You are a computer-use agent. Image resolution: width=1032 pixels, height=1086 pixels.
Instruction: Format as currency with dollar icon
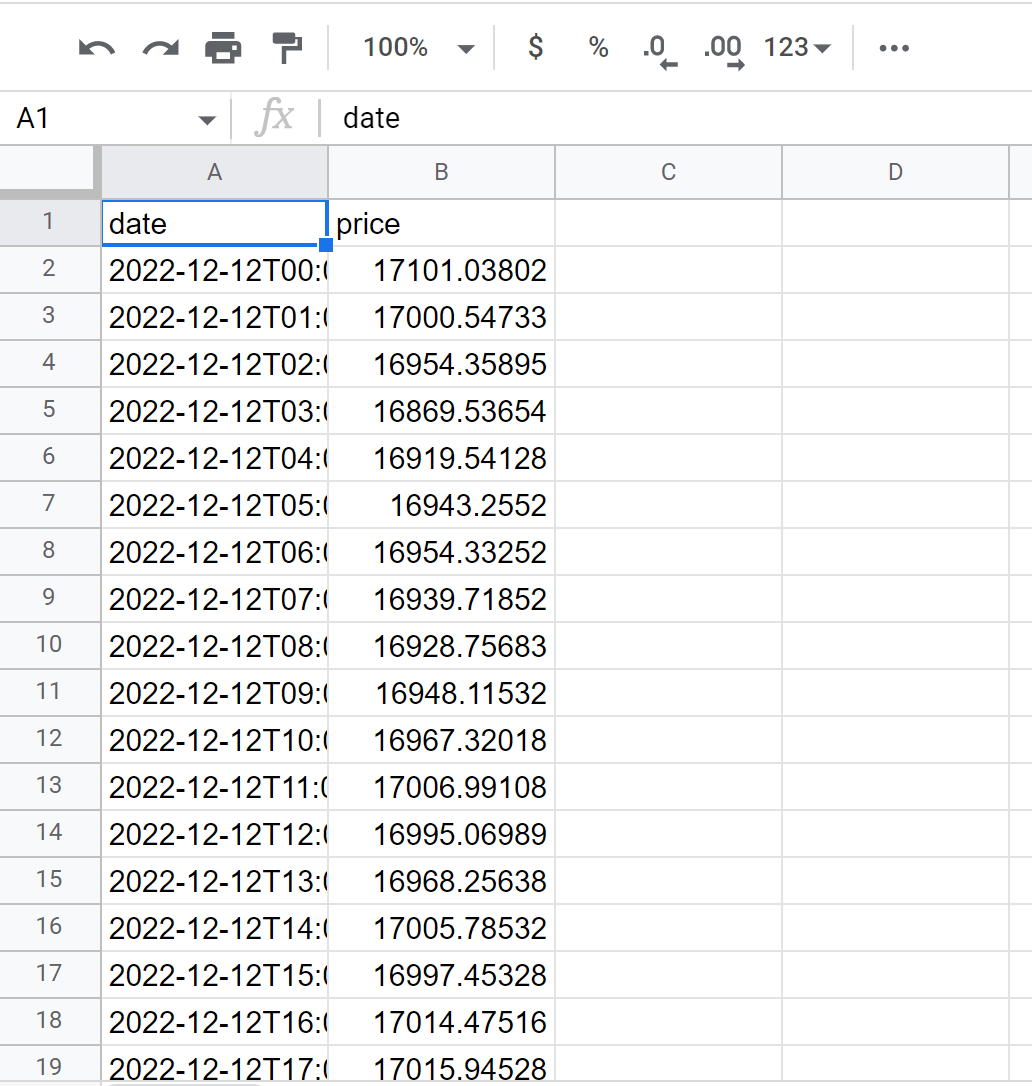tap(536, 47)
